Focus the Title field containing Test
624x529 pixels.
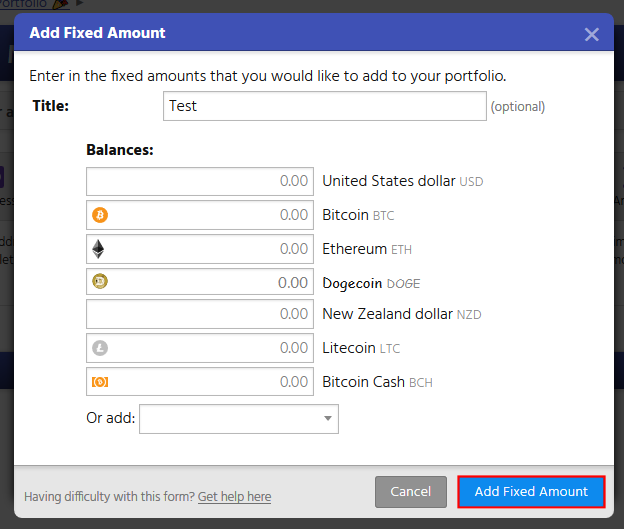pos(324,106)
